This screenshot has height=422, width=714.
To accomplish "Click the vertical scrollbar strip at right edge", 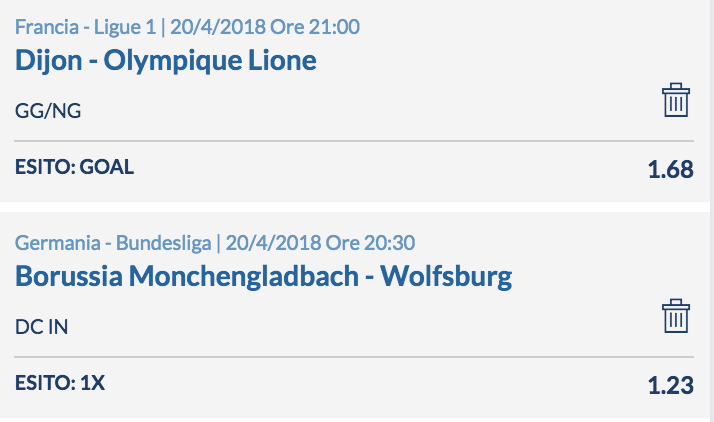I will (x=712, y=211).
